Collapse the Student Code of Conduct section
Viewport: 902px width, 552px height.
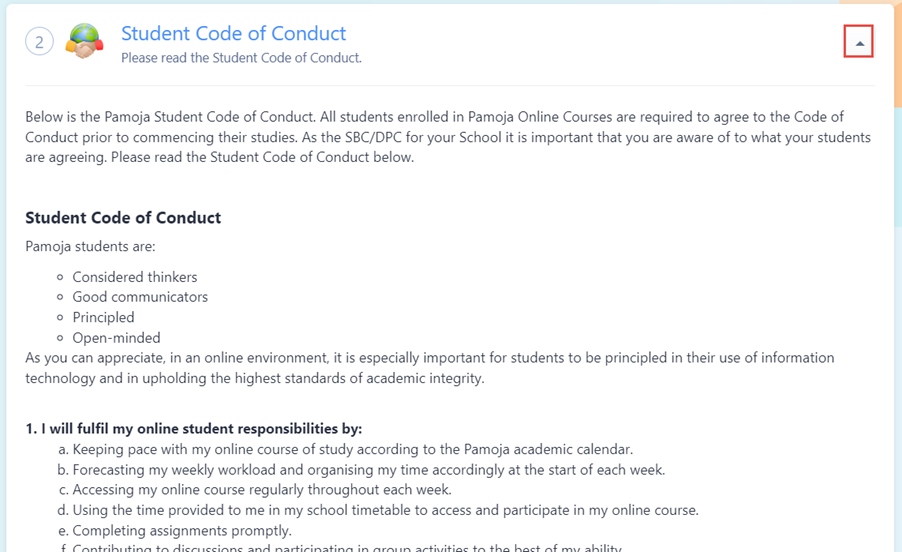[858, 42]
